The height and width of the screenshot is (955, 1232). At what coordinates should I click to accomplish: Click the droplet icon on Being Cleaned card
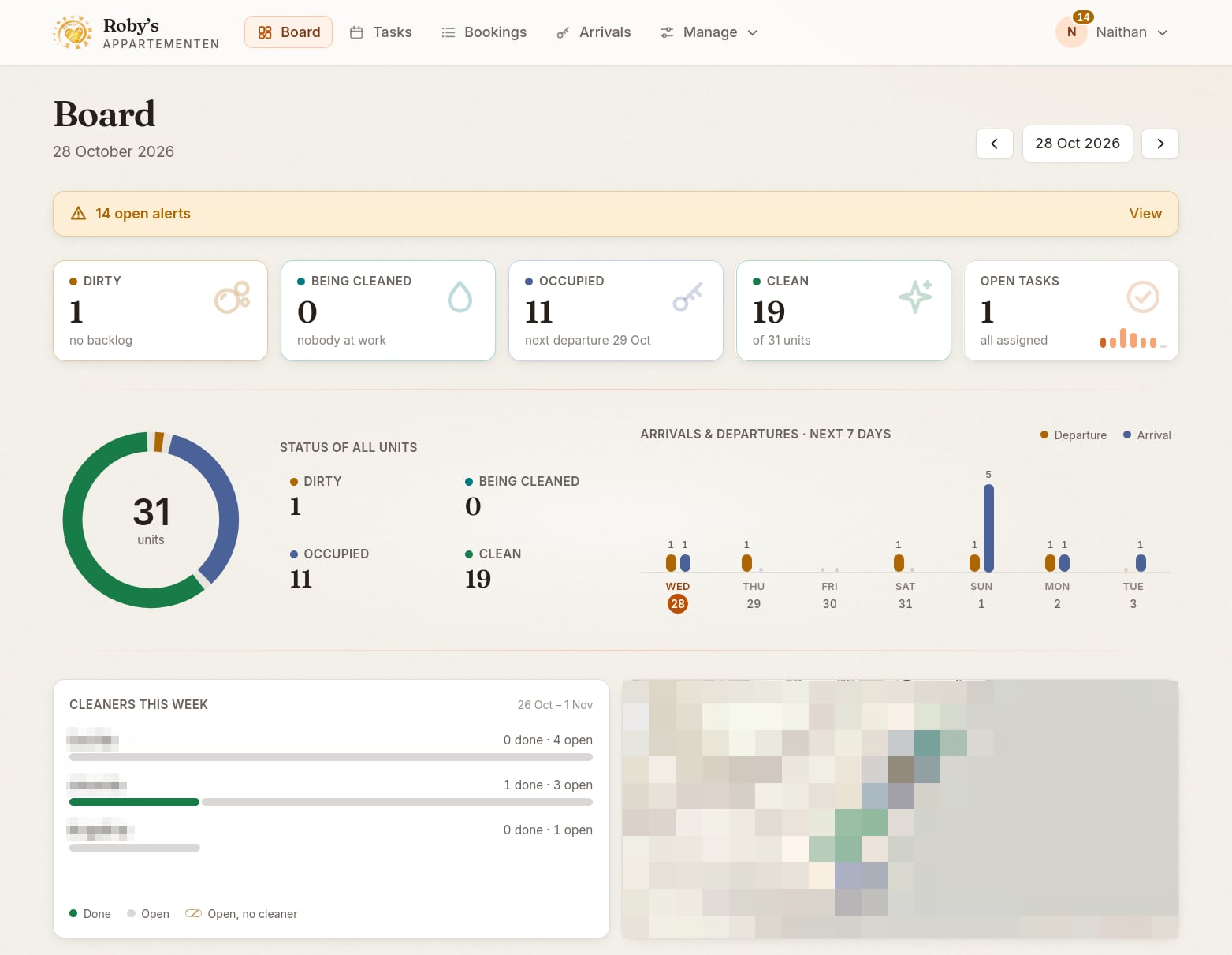click(460, 297)
